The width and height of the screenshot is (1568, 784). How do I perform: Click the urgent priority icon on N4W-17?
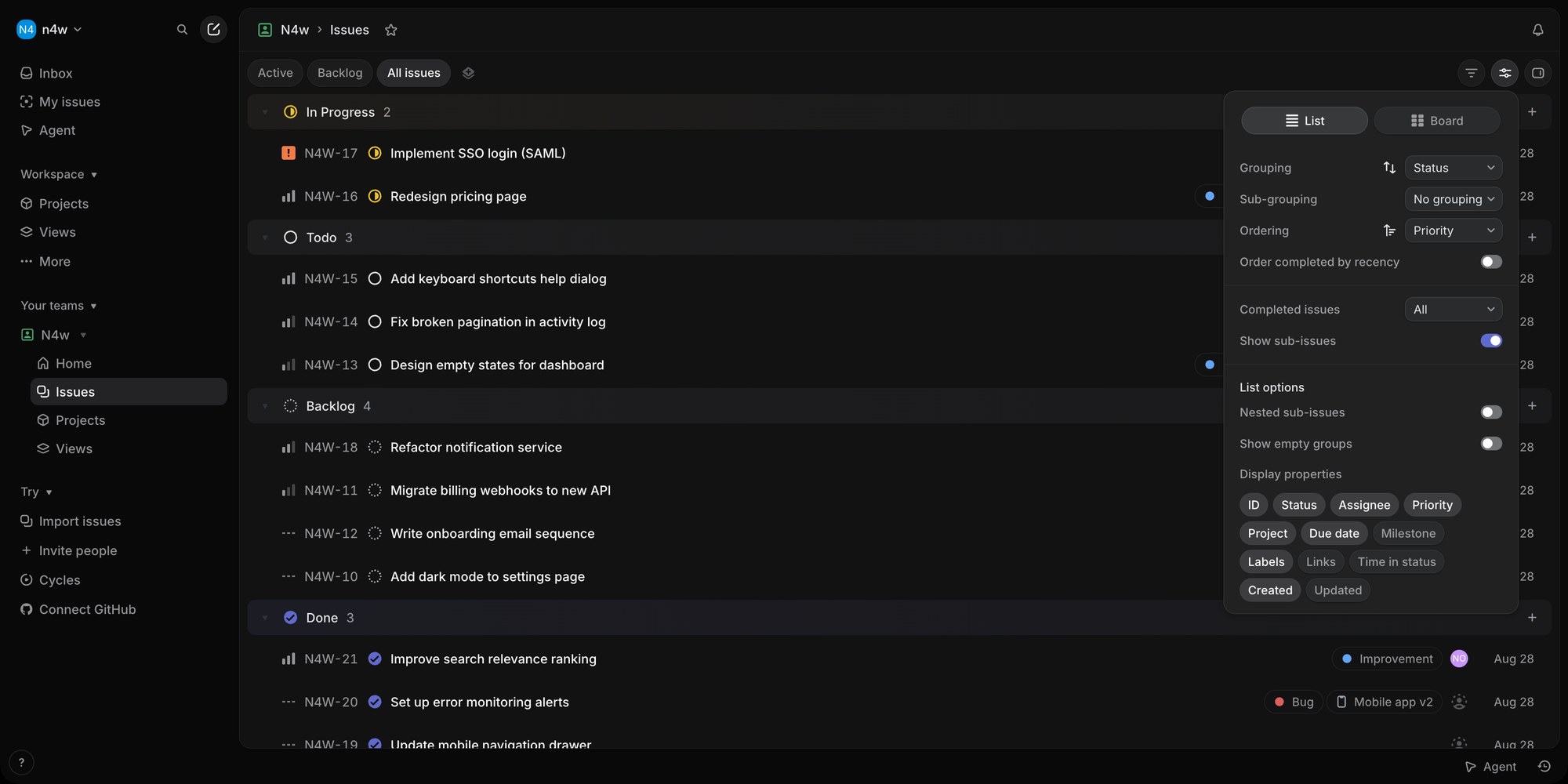[289, 153]
